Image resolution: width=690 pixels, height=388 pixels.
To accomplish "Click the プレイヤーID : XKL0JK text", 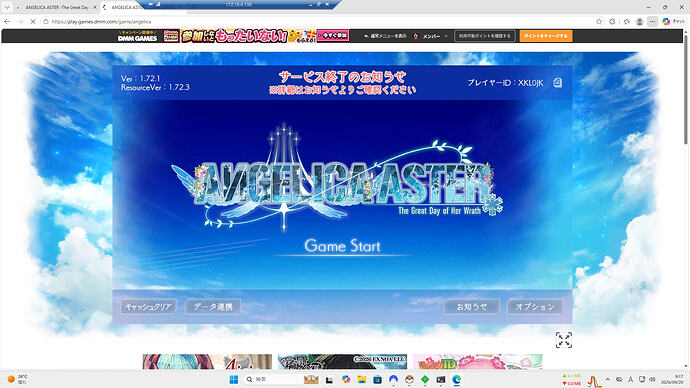I will [x=505, y=83].
